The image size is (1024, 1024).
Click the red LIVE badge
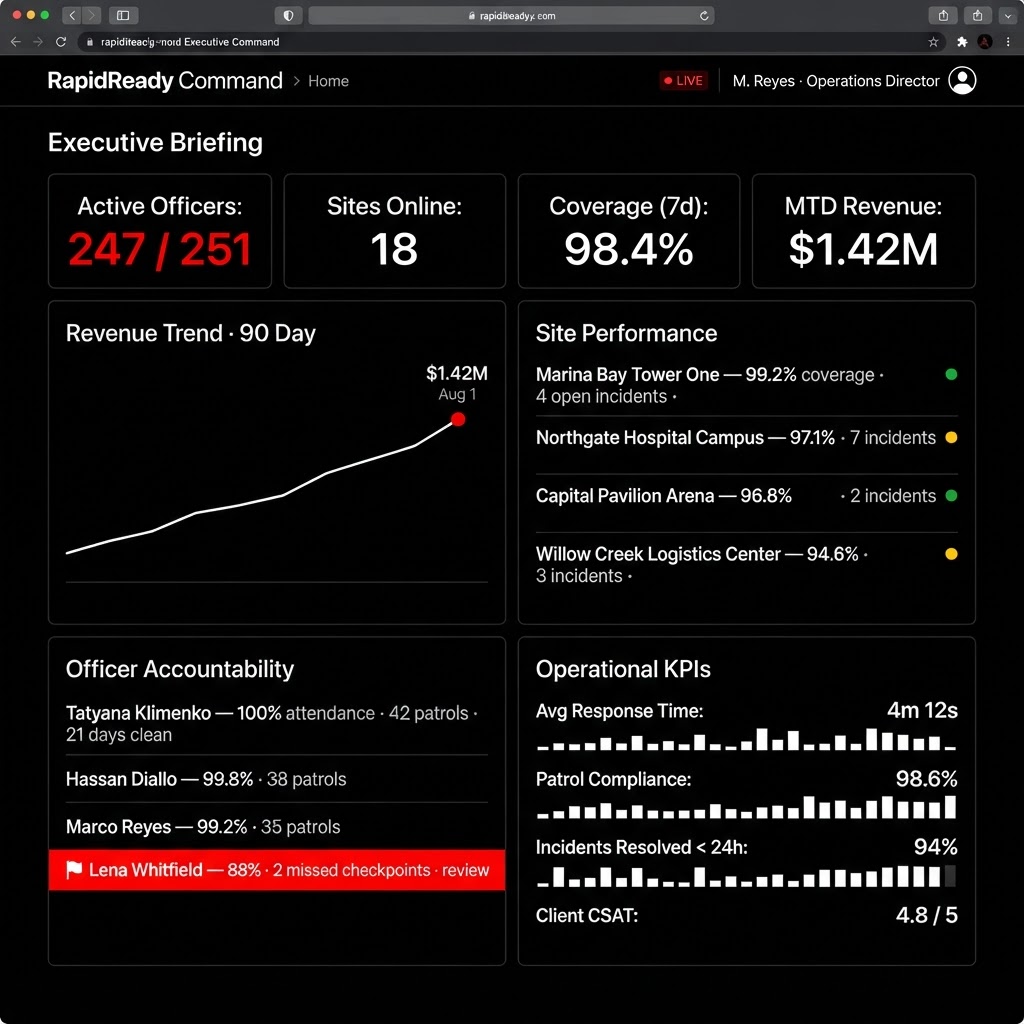click(683, 81)
